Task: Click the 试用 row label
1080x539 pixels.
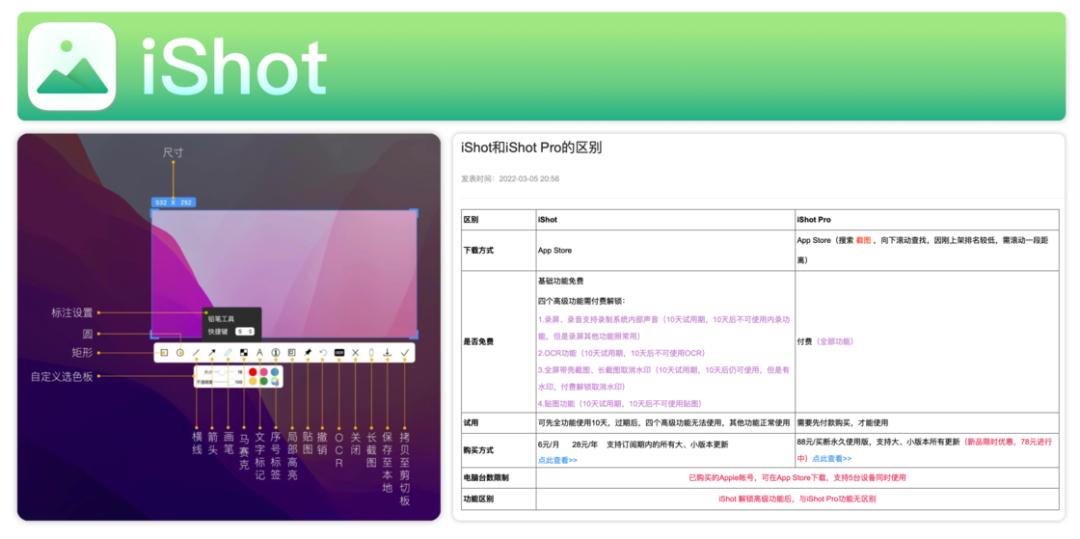Action: [x=471, y=423]
